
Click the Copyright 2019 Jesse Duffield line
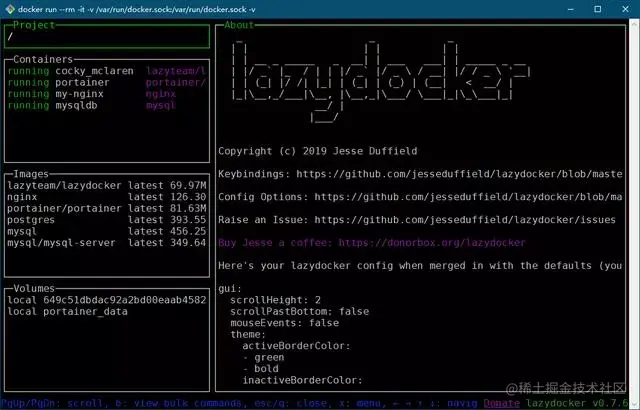pyautogui.click(x=318, y=151)
